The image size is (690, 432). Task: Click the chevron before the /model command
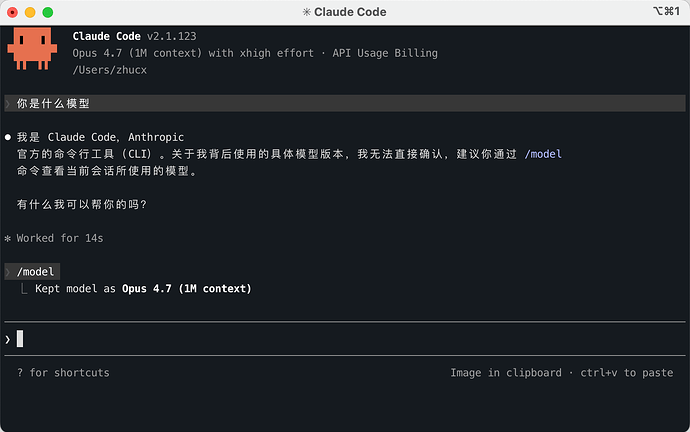point(7,272)
